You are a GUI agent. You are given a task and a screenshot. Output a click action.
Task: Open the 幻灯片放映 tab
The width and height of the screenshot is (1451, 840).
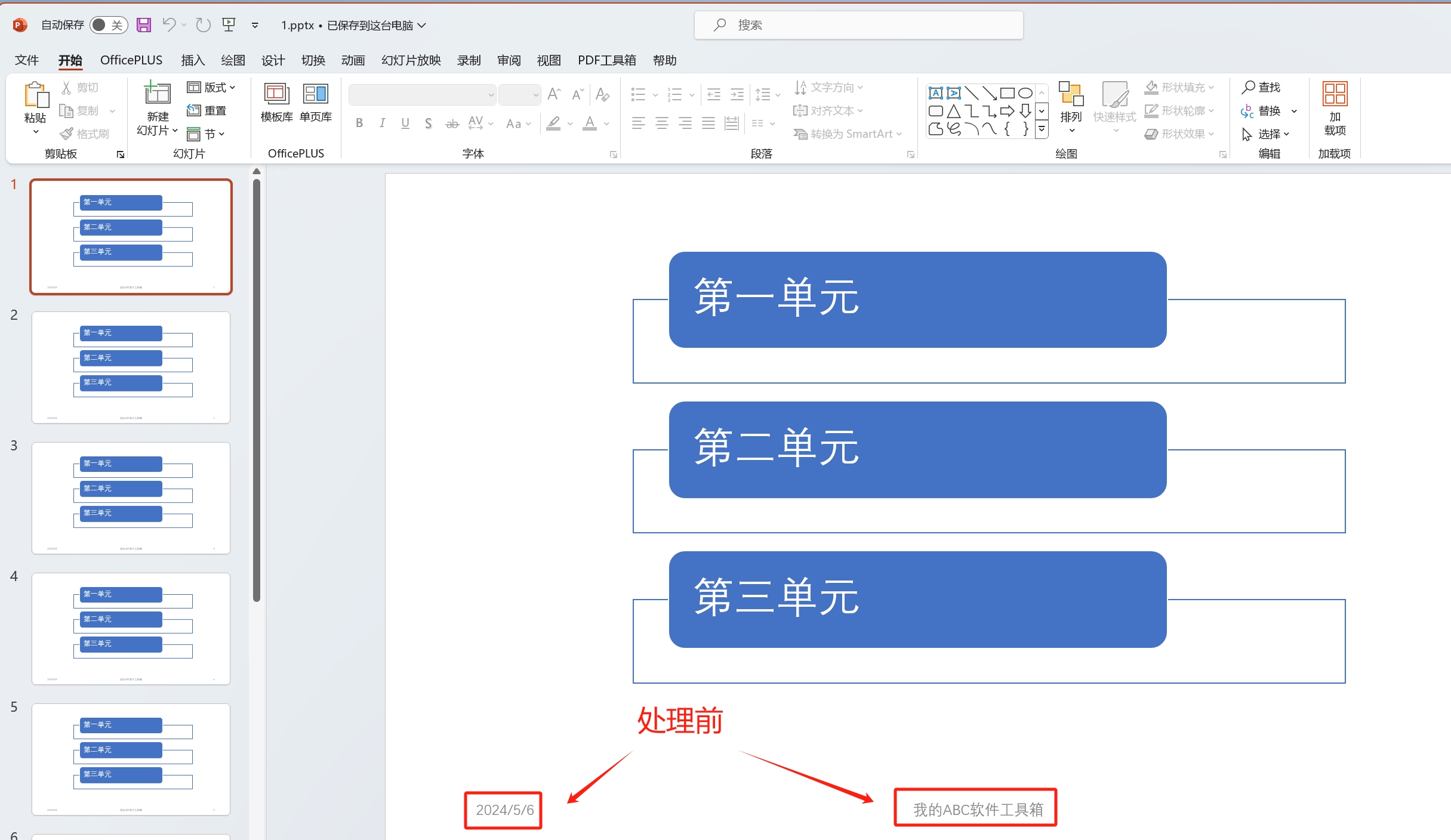pos(411,60)
